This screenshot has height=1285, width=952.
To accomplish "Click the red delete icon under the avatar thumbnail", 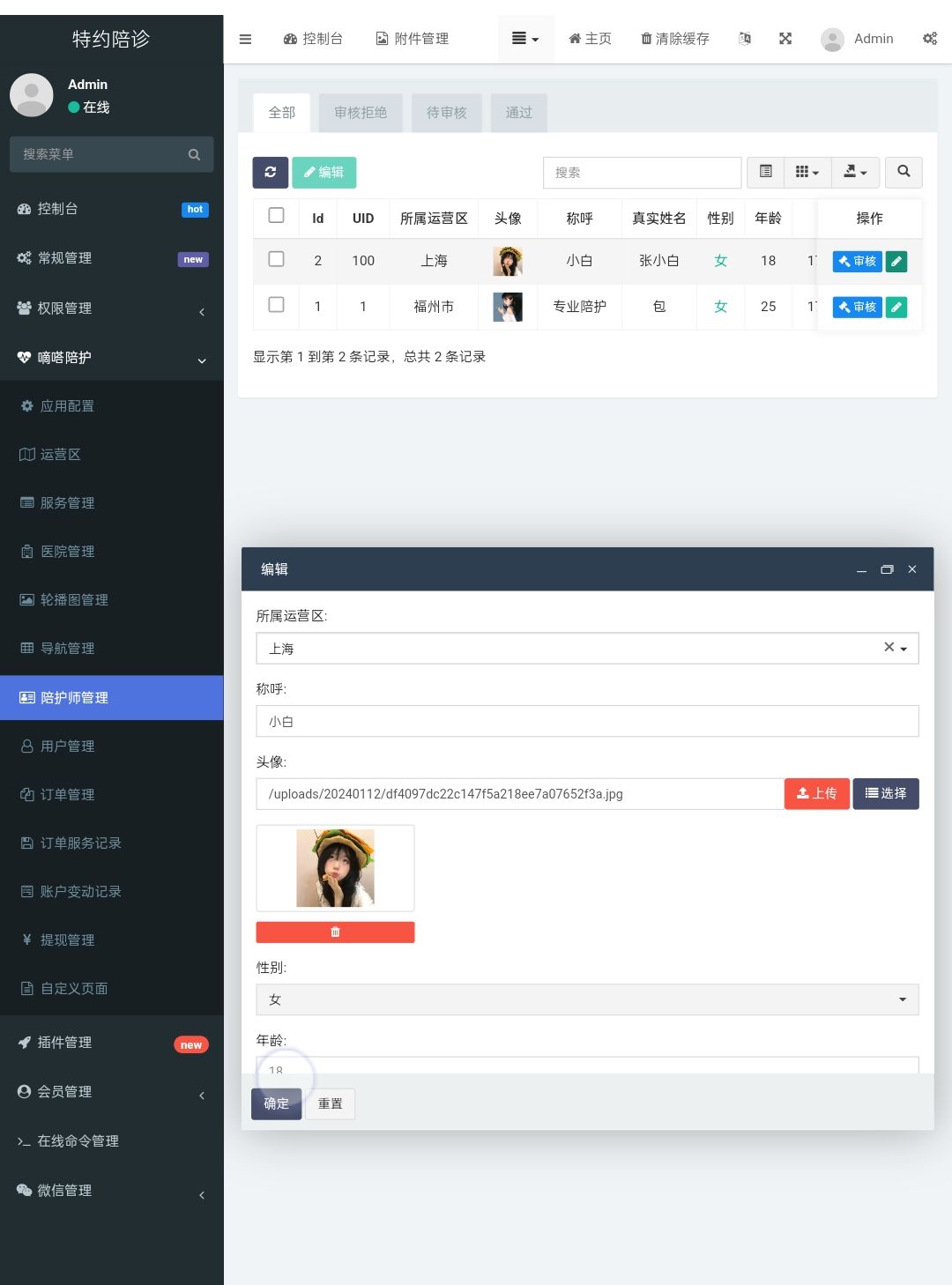I will [x=335, y=932].
